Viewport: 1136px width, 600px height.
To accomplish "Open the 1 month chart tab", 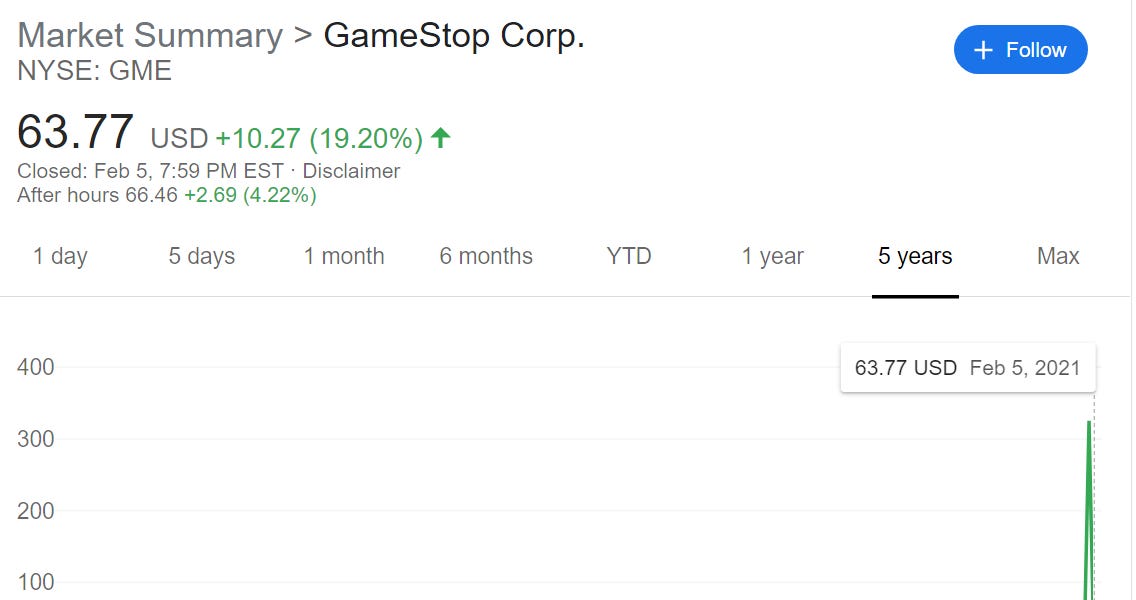I will 344,256.
